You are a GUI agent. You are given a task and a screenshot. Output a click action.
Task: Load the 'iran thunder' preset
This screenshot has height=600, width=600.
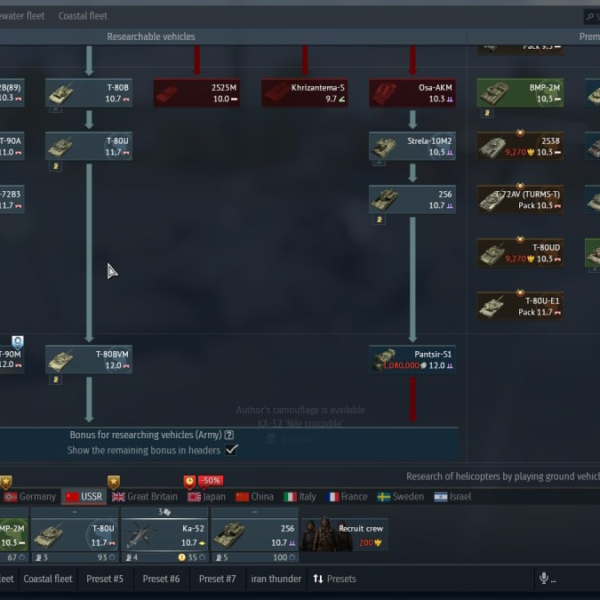(276, 578)
